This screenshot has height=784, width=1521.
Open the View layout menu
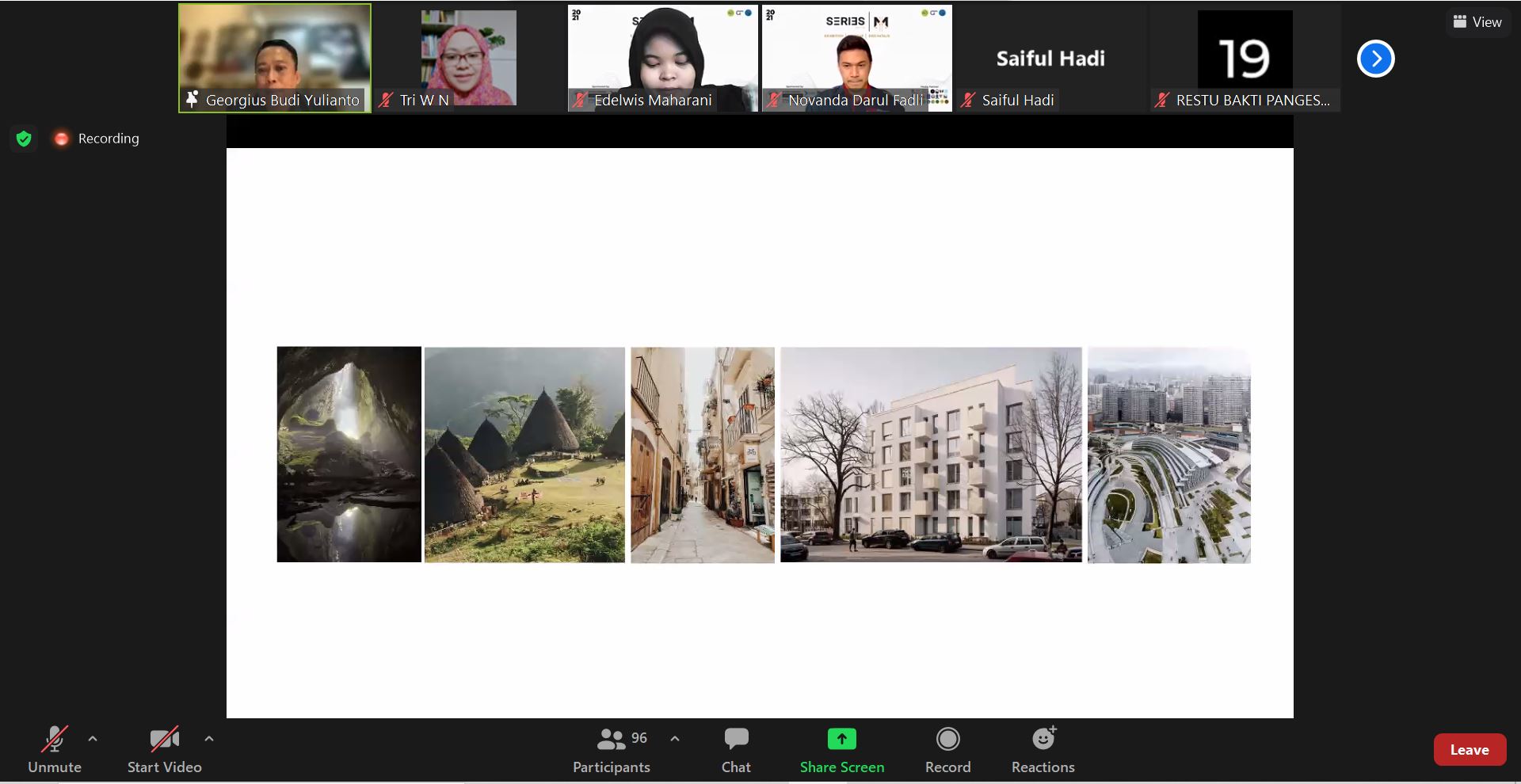coord(1477,22)
